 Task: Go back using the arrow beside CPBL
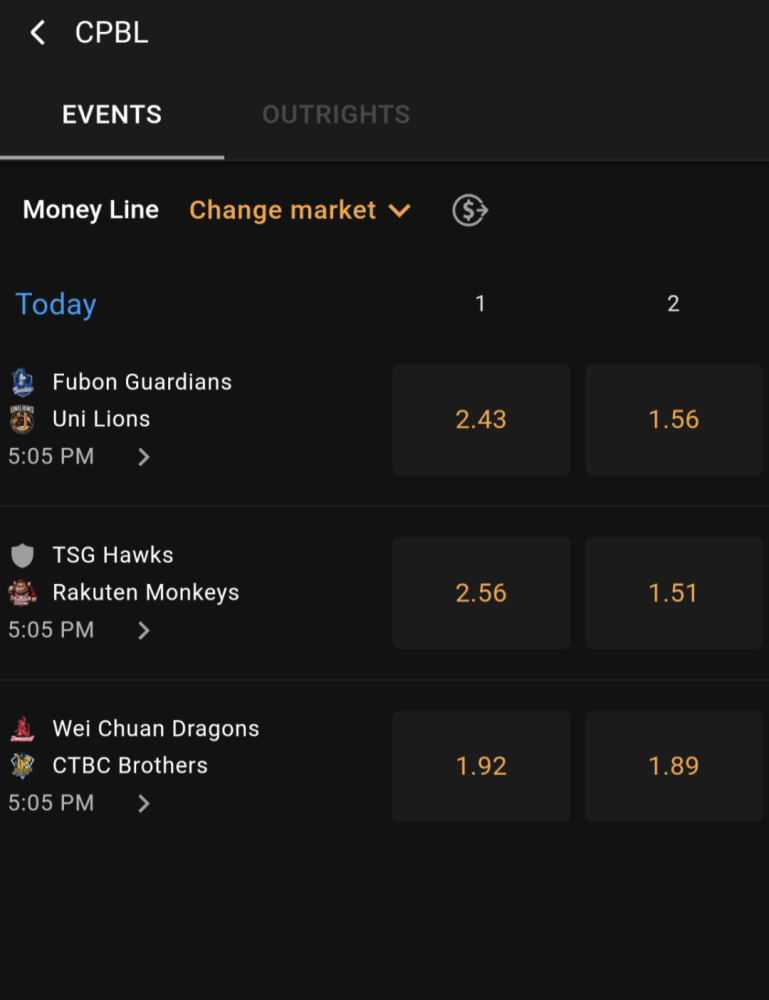(x=38, y=33)
